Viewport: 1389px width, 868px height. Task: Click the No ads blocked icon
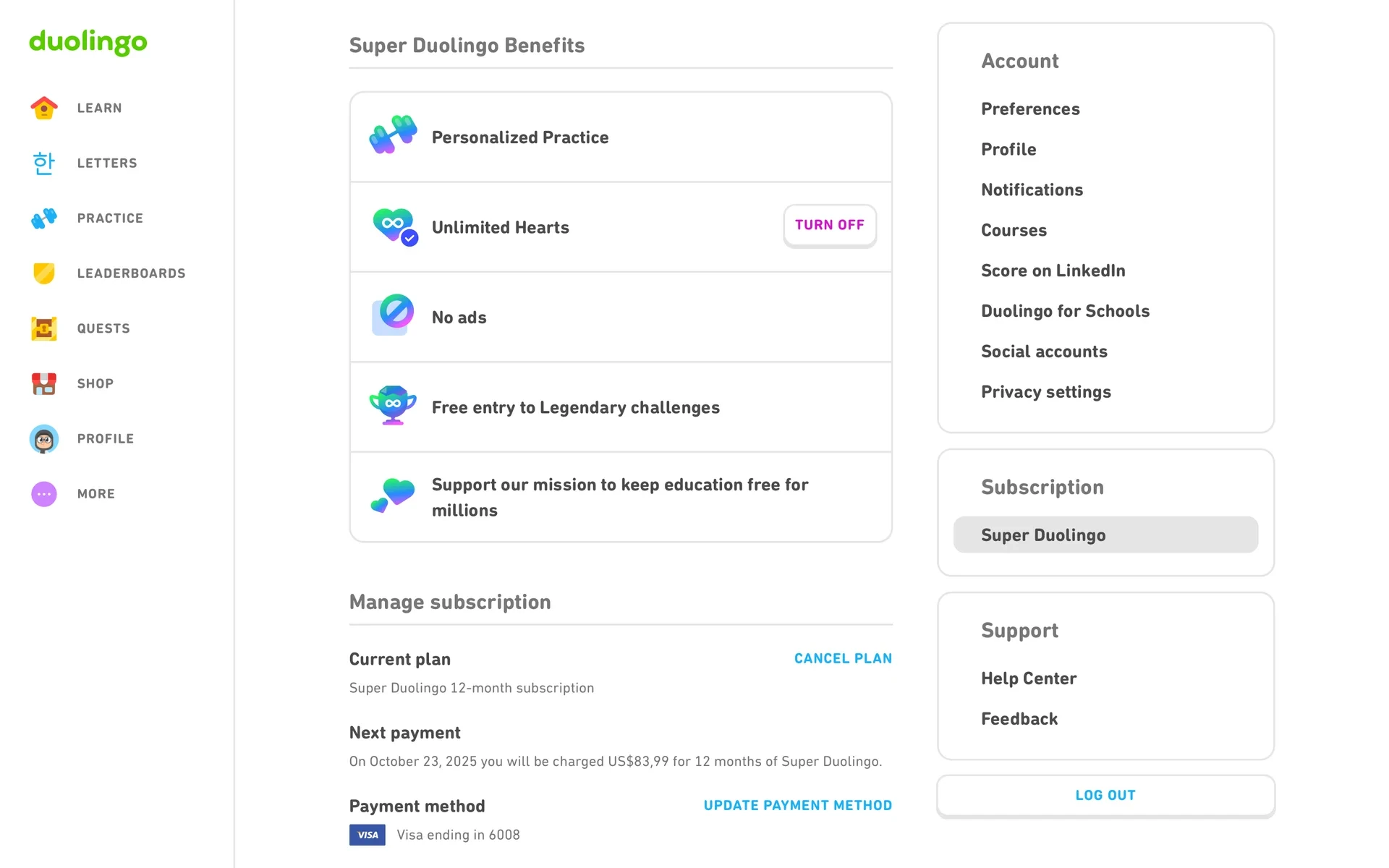pyautogui.click(x=393, y=315)
